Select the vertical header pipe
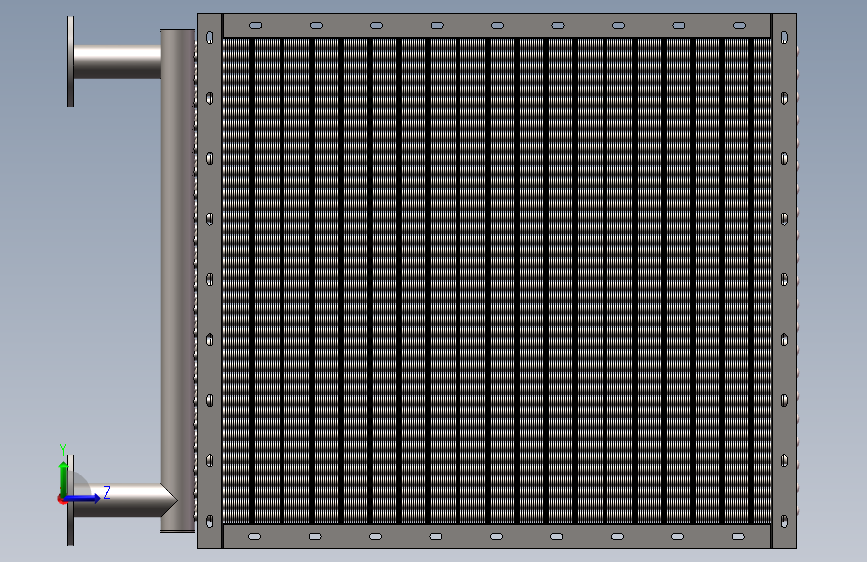Viewport: 867px width, 562px height. (x=177, y=281)
